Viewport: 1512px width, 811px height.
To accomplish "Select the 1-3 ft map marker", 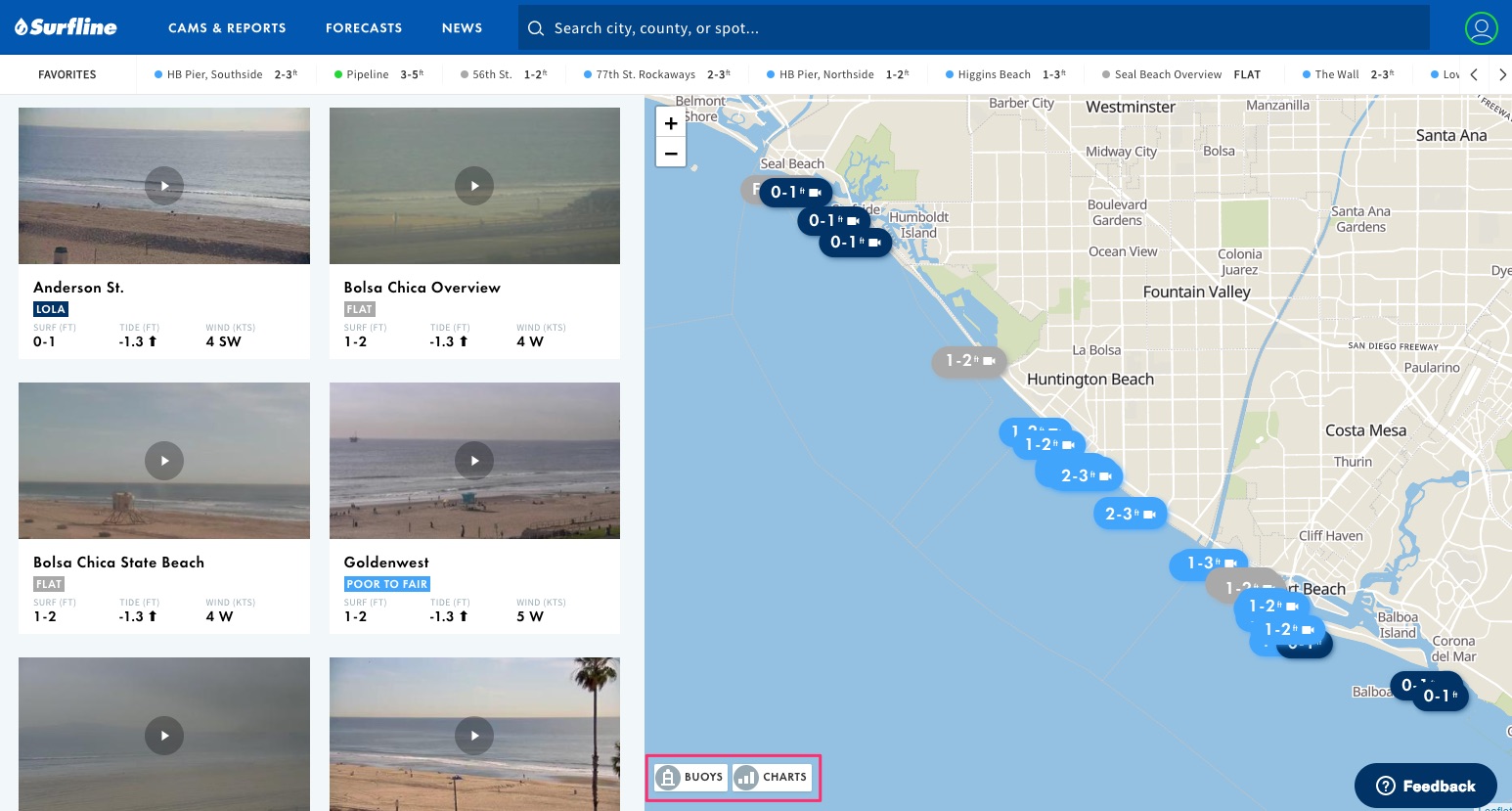I will (x=1211, y=563).
